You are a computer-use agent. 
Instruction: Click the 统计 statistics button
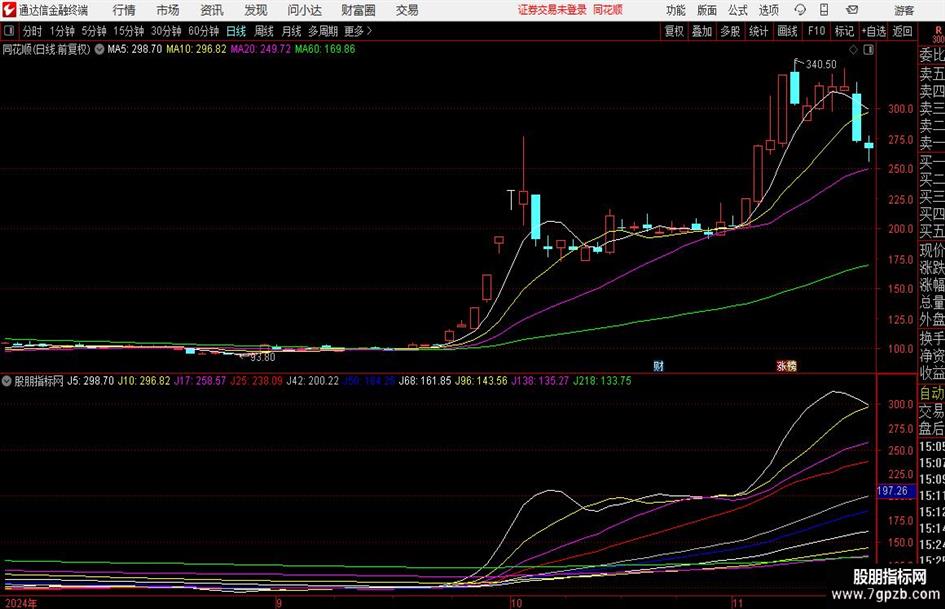758,31
